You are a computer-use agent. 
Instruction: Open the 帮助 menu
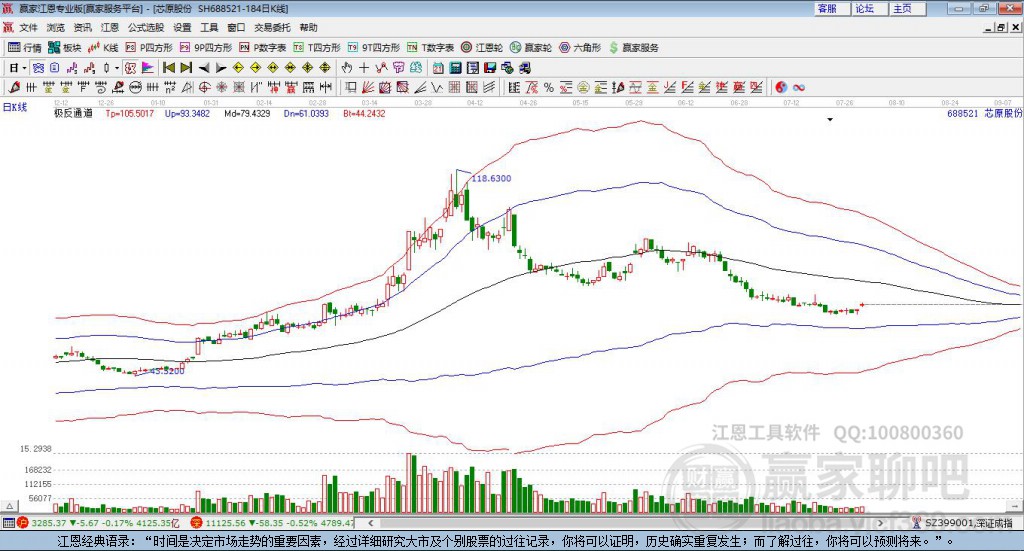tap(308, 27)
